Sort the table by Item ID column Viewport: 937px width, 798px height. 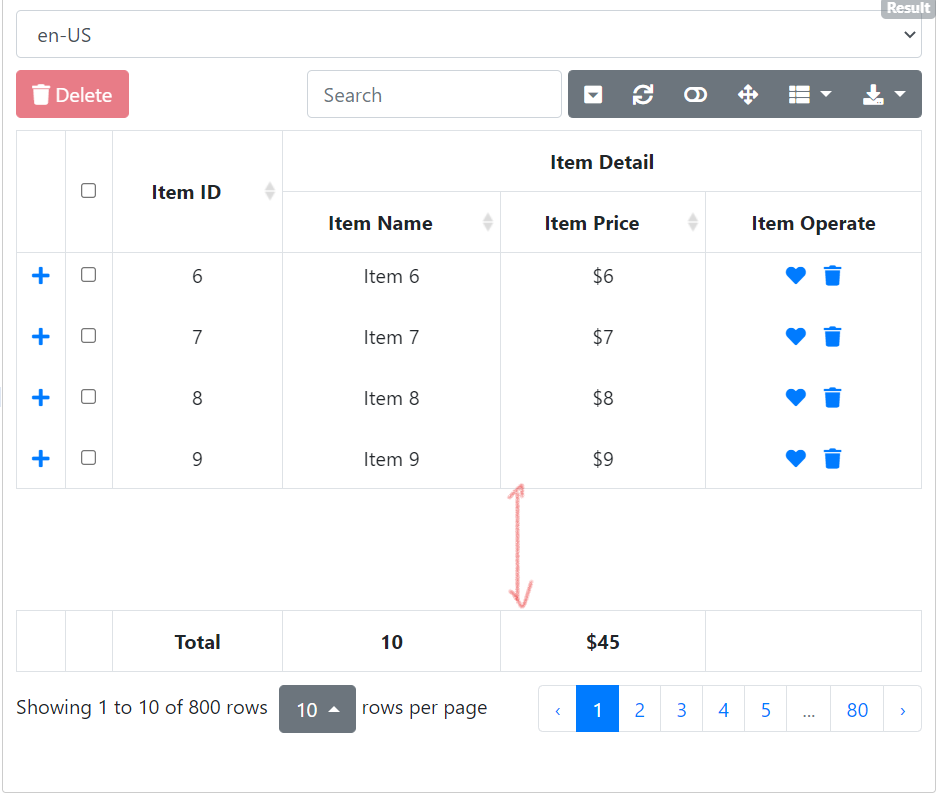tap(186, 192)
